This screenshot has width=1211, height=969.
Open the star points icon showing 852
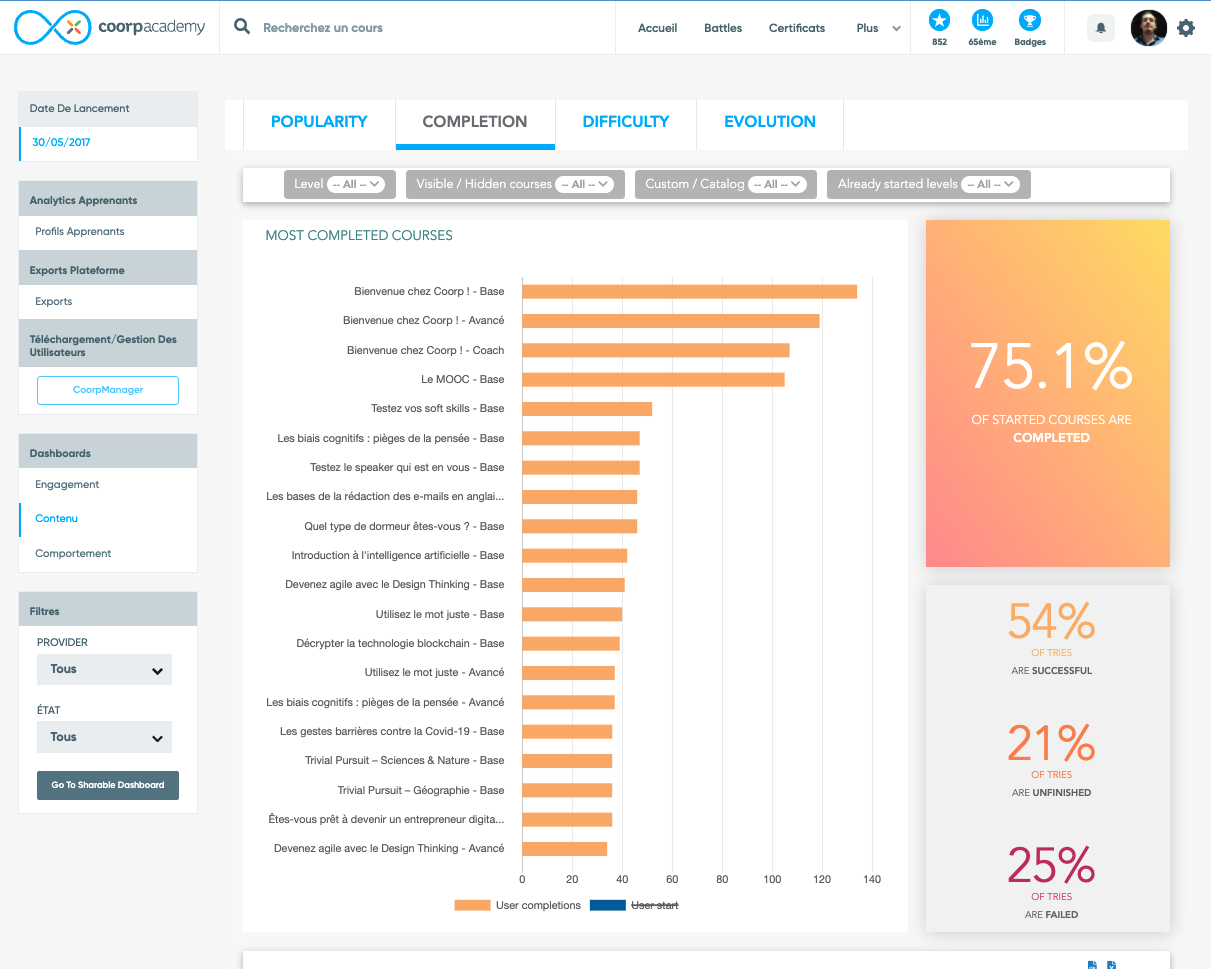(x=939, y=21)
